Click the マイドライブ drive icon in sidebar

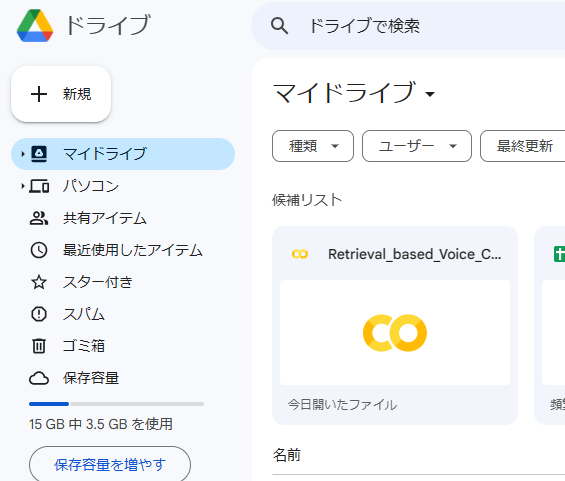point(39,154)
